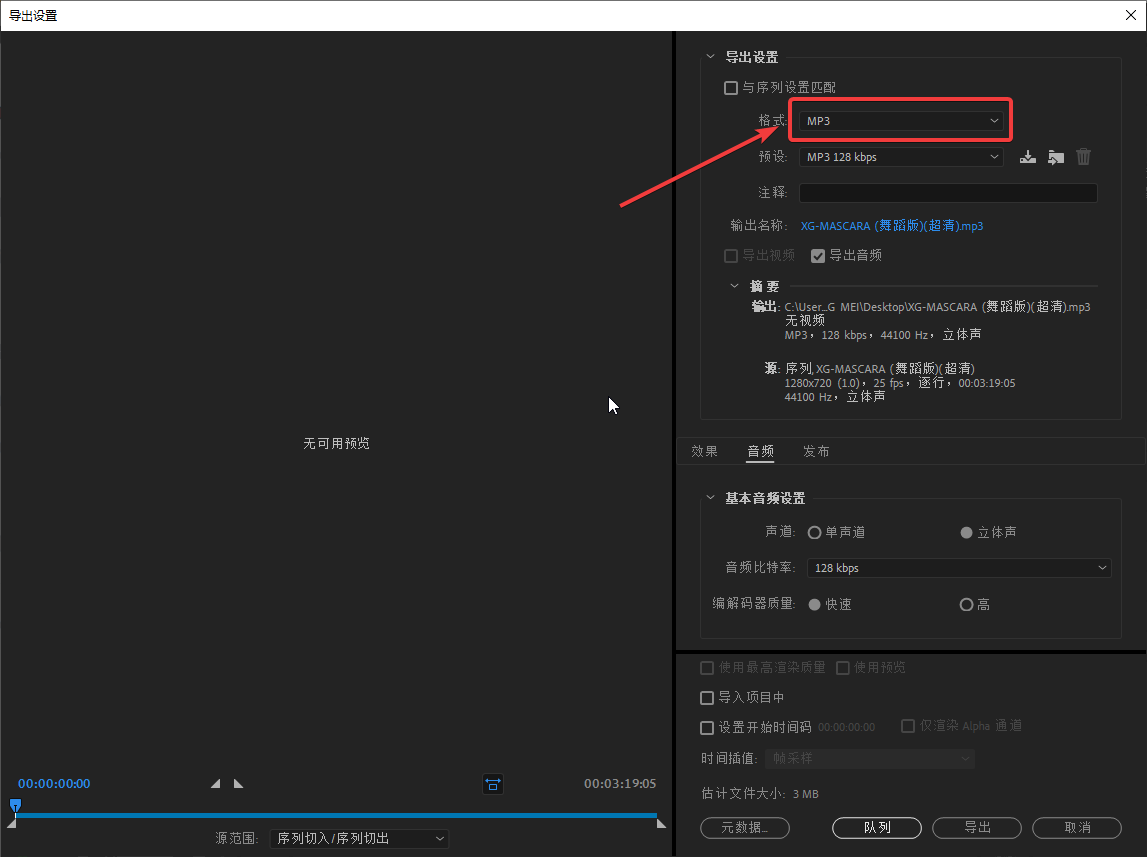Image resolution: width=1147 pixels, height=857 pixels.
Task: Click the blue timeline progress bar
Action: (x=336, y=815)
